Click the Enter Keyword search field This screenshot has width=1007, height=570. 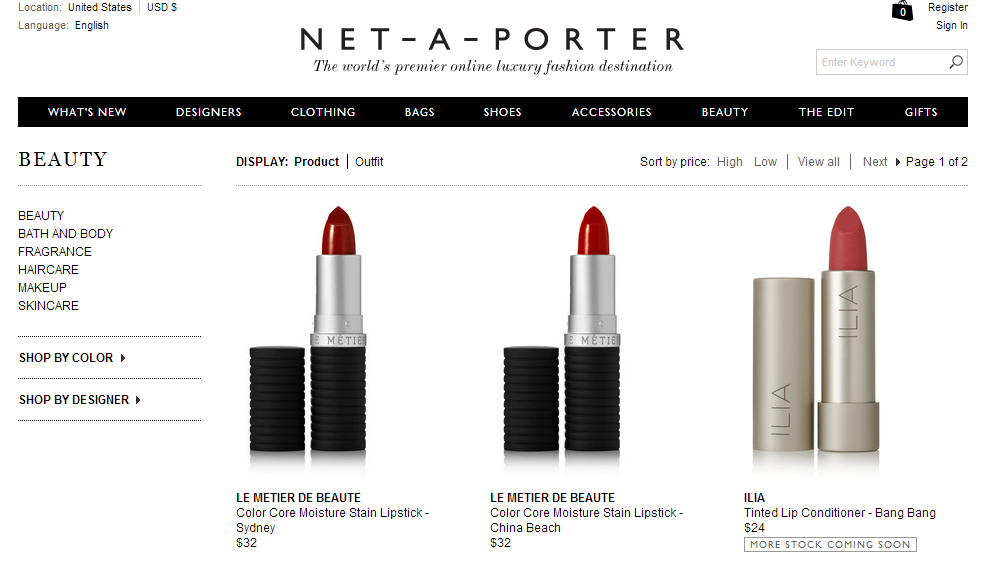881,62
